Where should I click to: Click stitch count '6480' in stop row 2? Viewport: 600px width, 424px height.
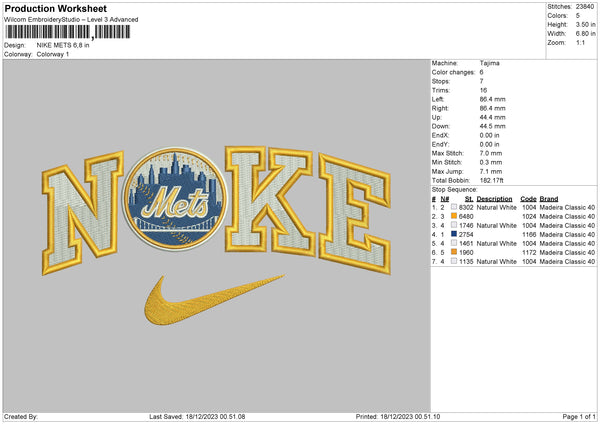click(466, 217)
